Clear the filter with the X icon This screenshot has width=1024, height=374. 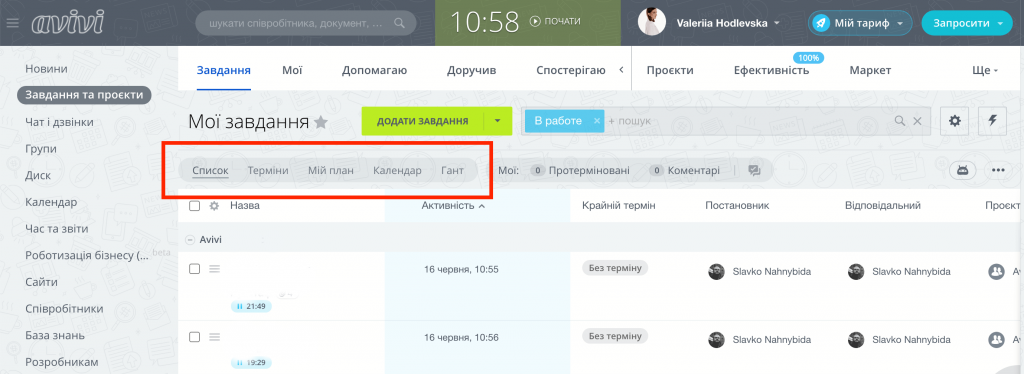[x=917, y=121]
